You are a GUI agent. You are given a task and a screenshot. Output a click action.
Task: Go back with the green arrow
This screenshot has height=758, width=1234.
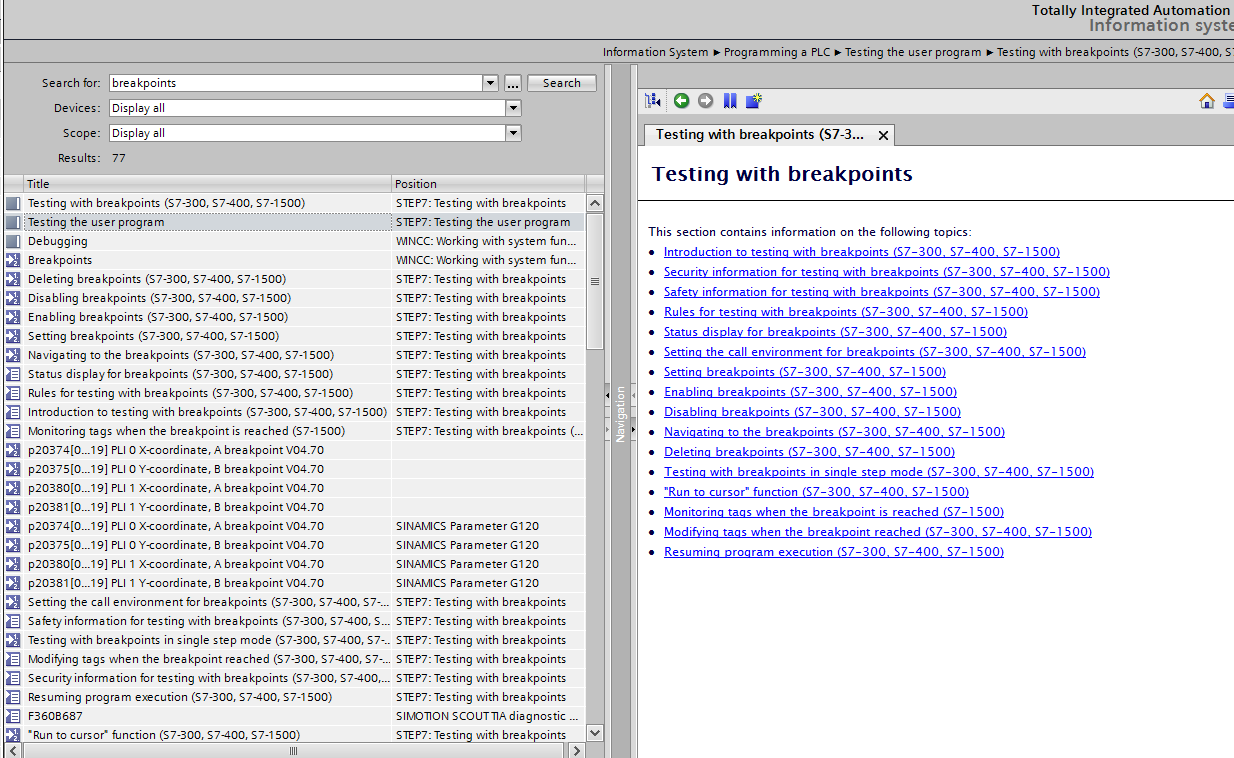(x=681, y=100)
